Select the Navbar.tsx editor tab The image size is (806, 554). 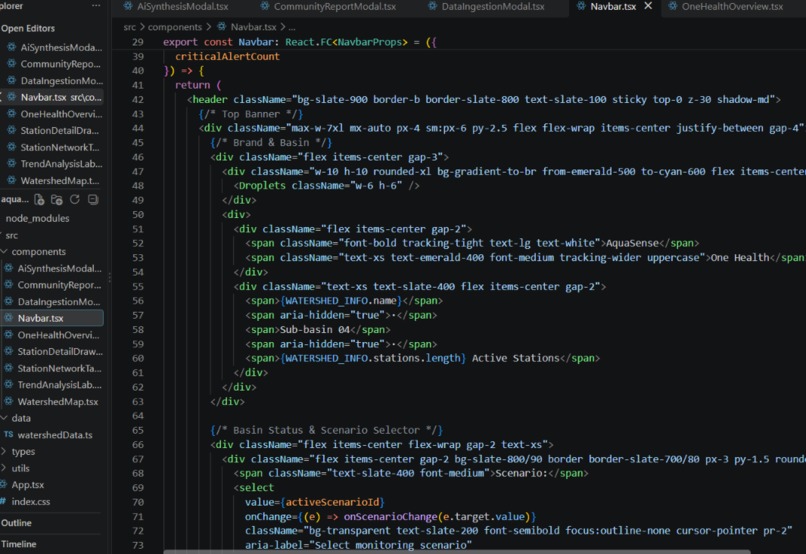613,7
